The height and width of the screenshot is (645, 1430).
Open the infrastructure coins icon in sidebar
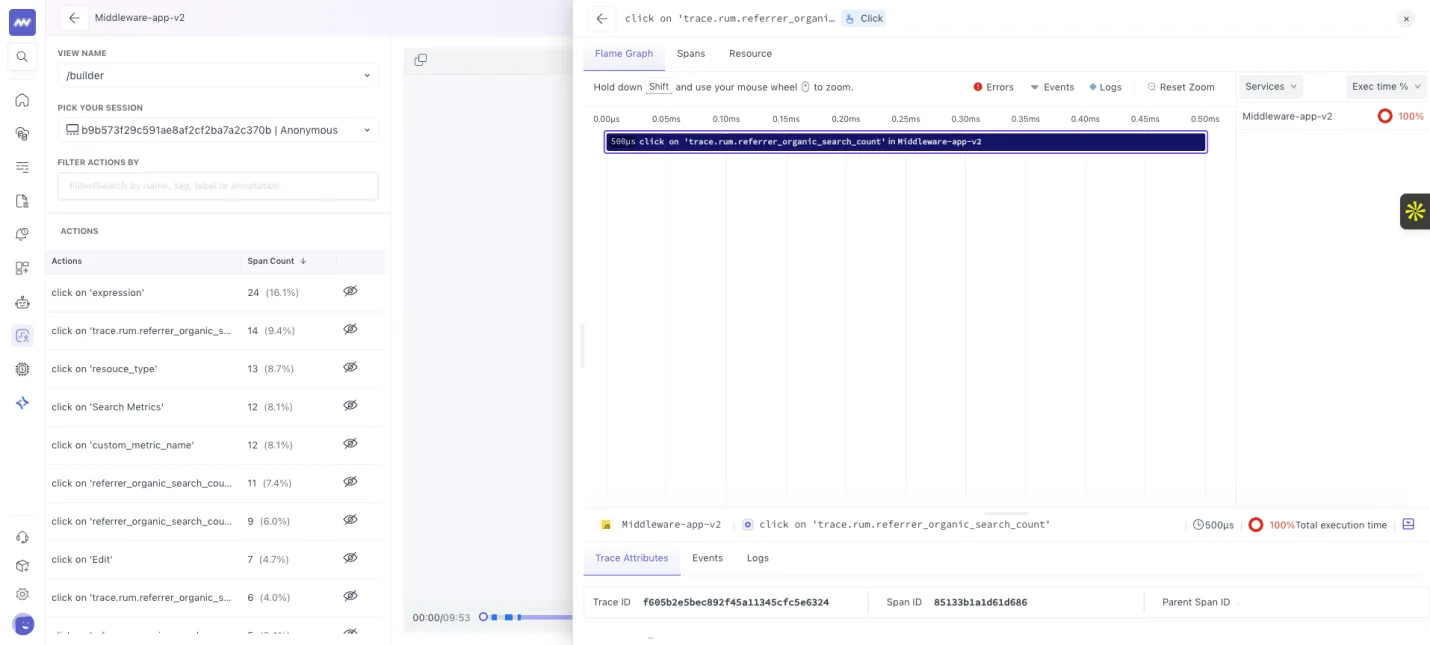pyautogui.click(x=22, y=133)
